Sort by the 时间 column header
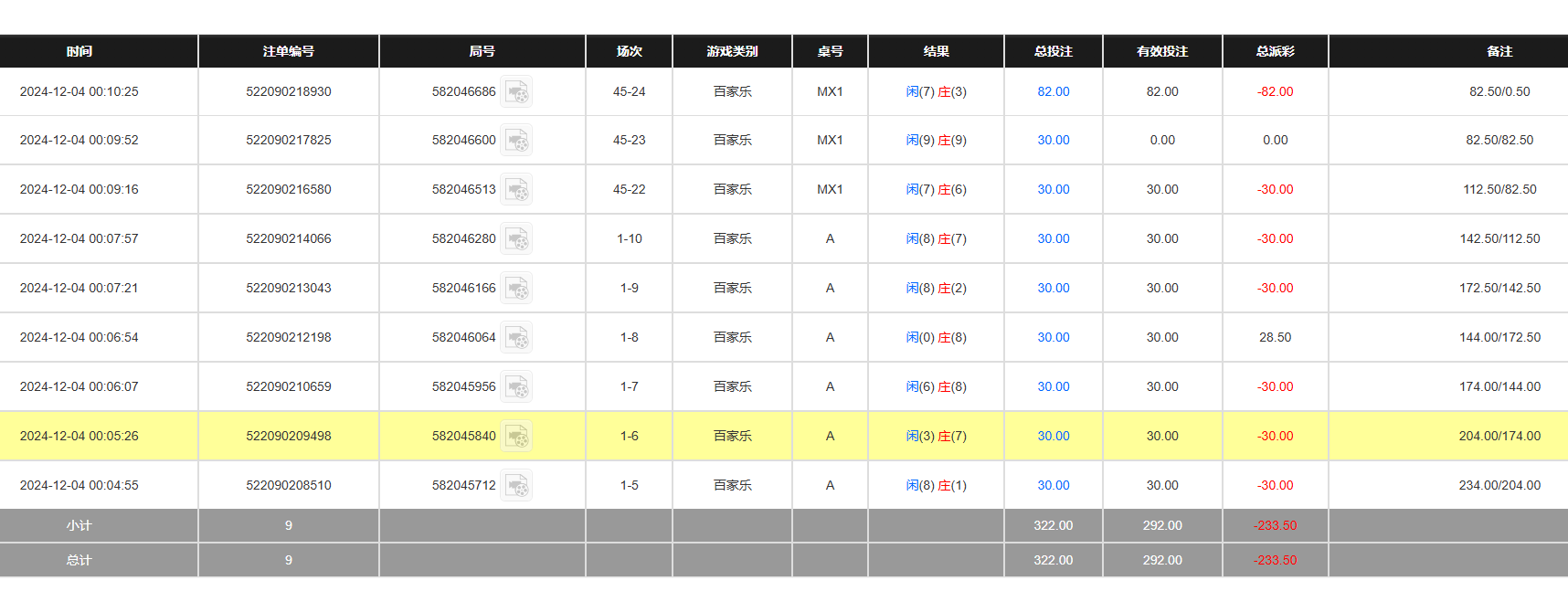 coord(79,51)
